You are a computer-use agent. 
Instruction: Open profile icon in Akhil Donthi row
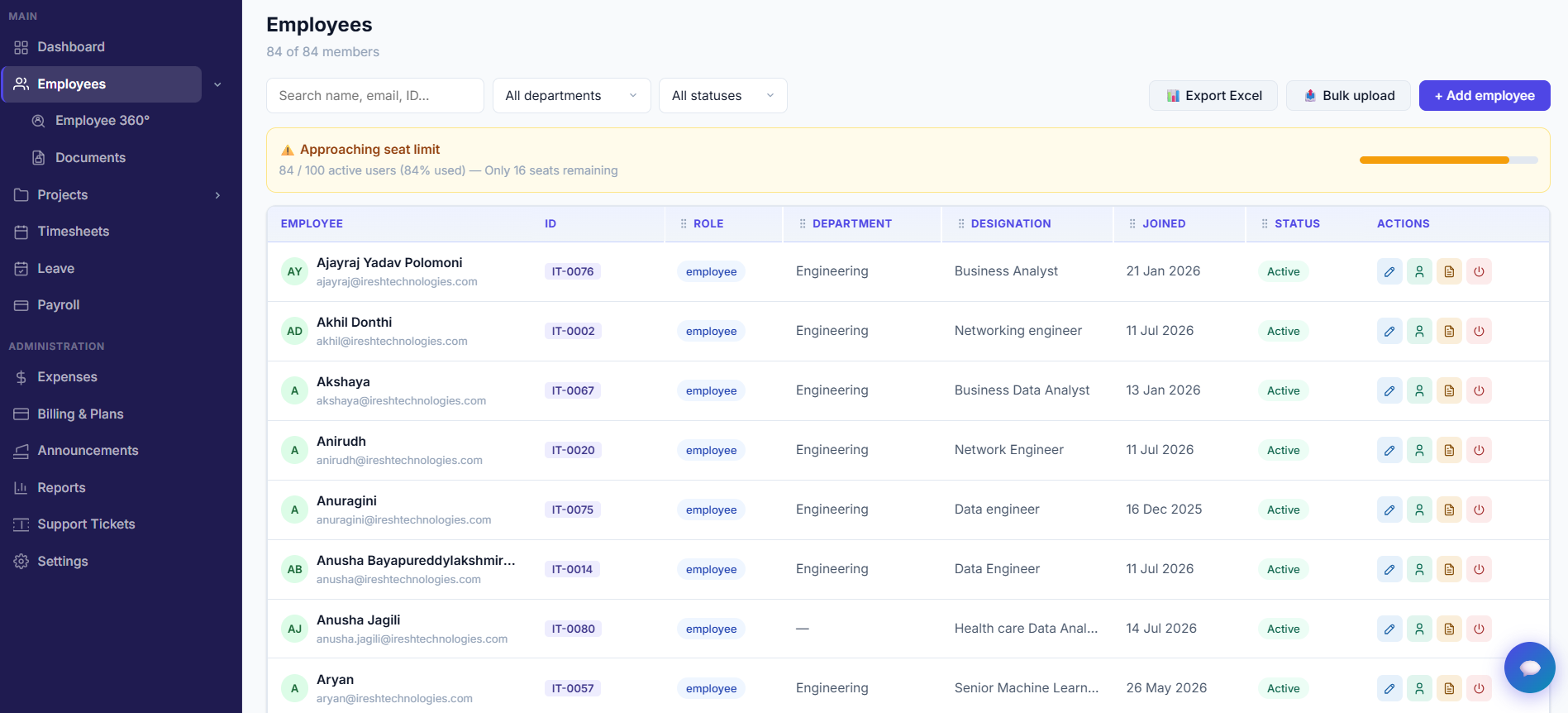pos(1419,331)
